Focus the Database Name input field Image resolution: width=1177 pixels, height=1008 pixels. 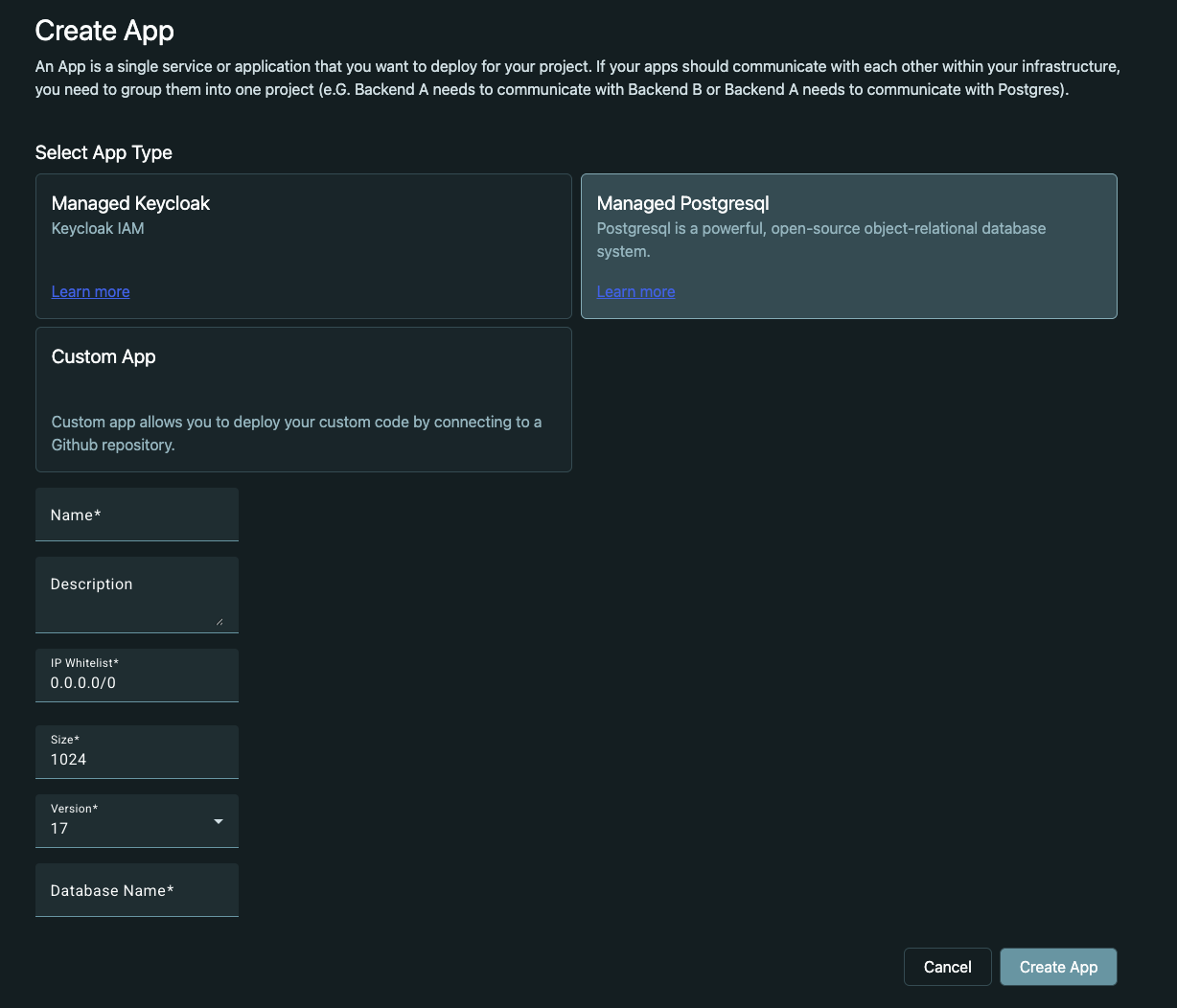(137, 890)
